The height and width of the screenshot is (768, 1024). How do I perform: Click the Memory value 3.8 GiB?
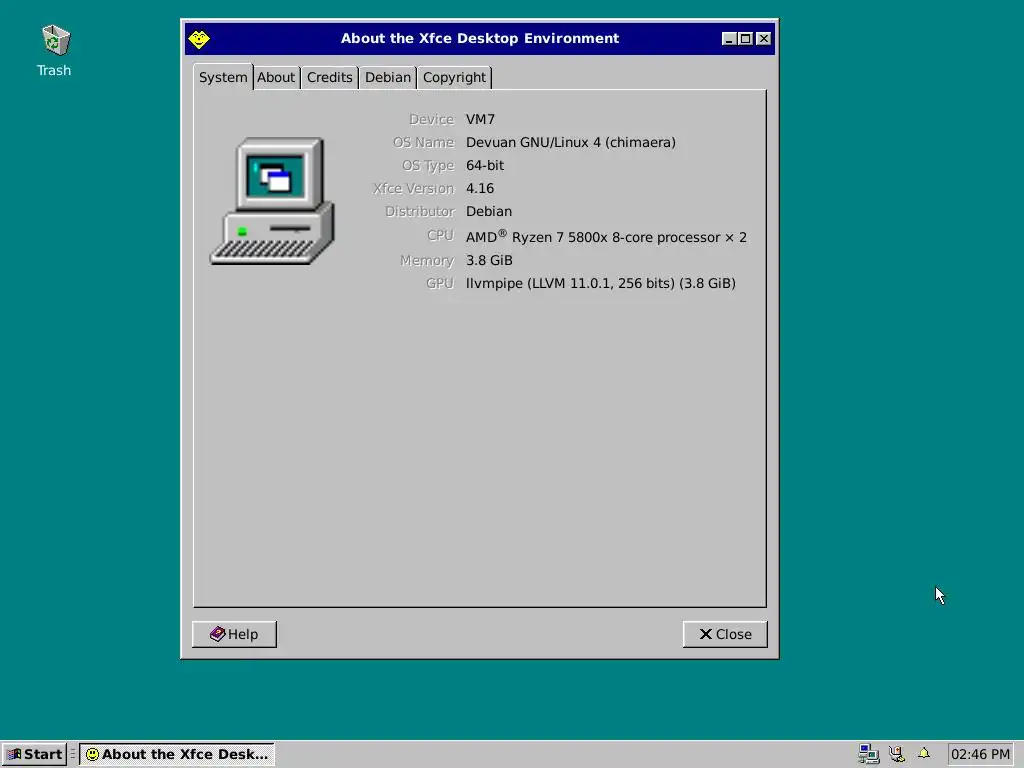[489, 260]
